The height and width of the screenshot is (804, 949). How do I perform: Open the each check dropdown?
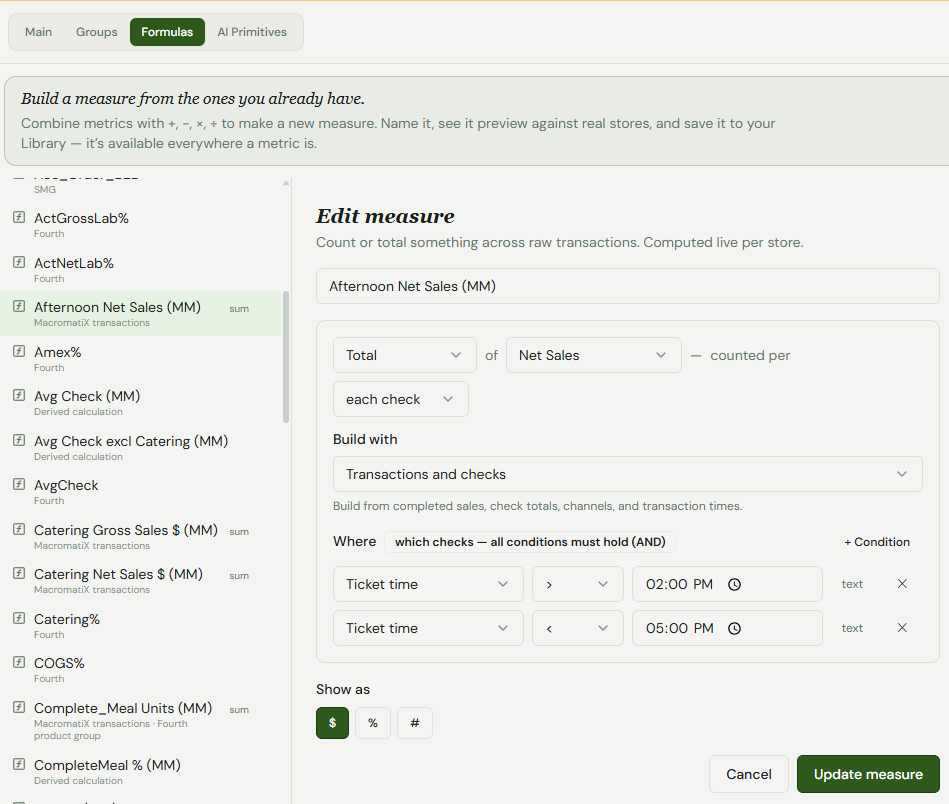pos(401,400)
